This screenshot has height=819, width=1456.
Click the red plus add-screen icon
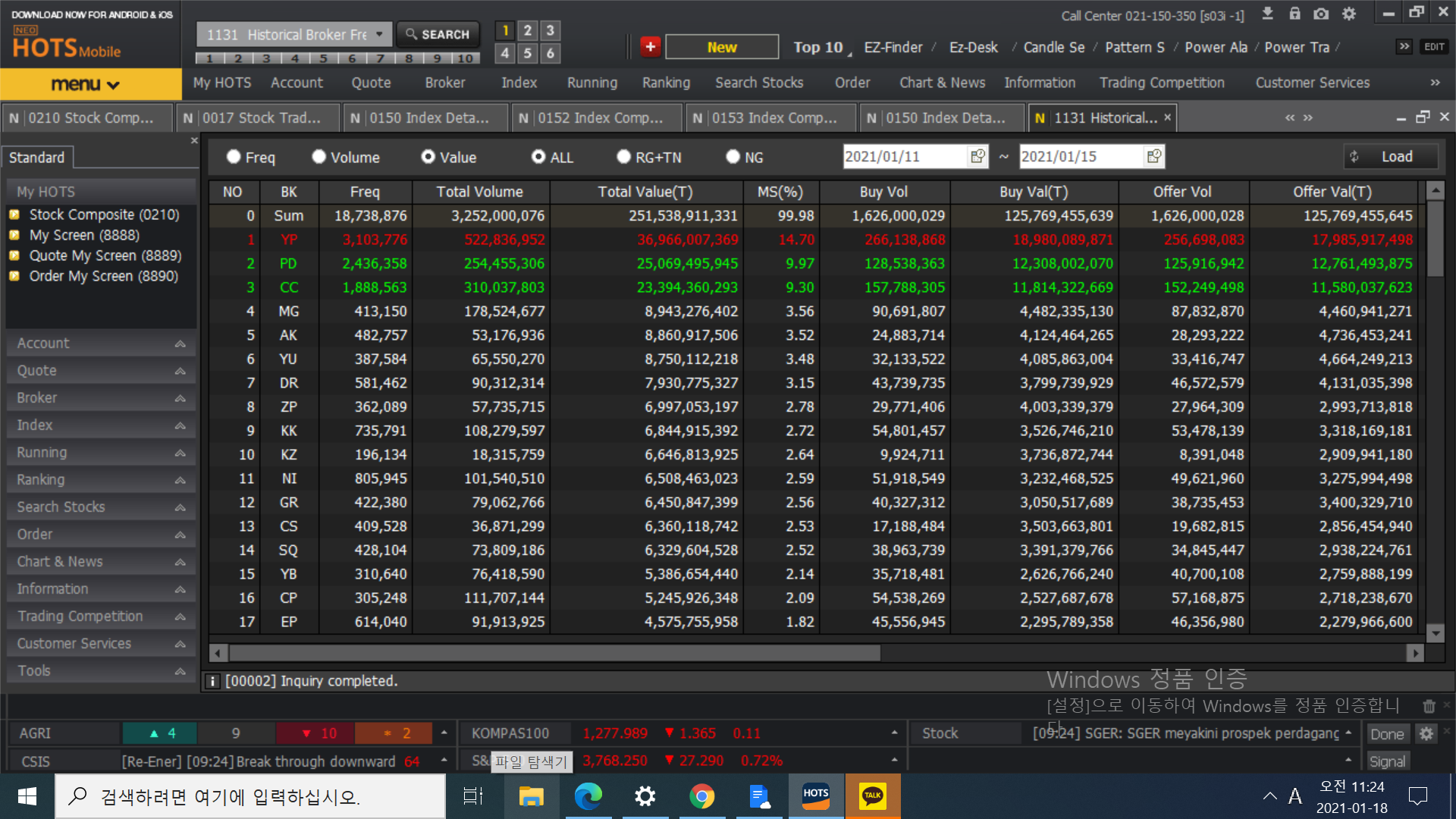click(x=650, y=46)
